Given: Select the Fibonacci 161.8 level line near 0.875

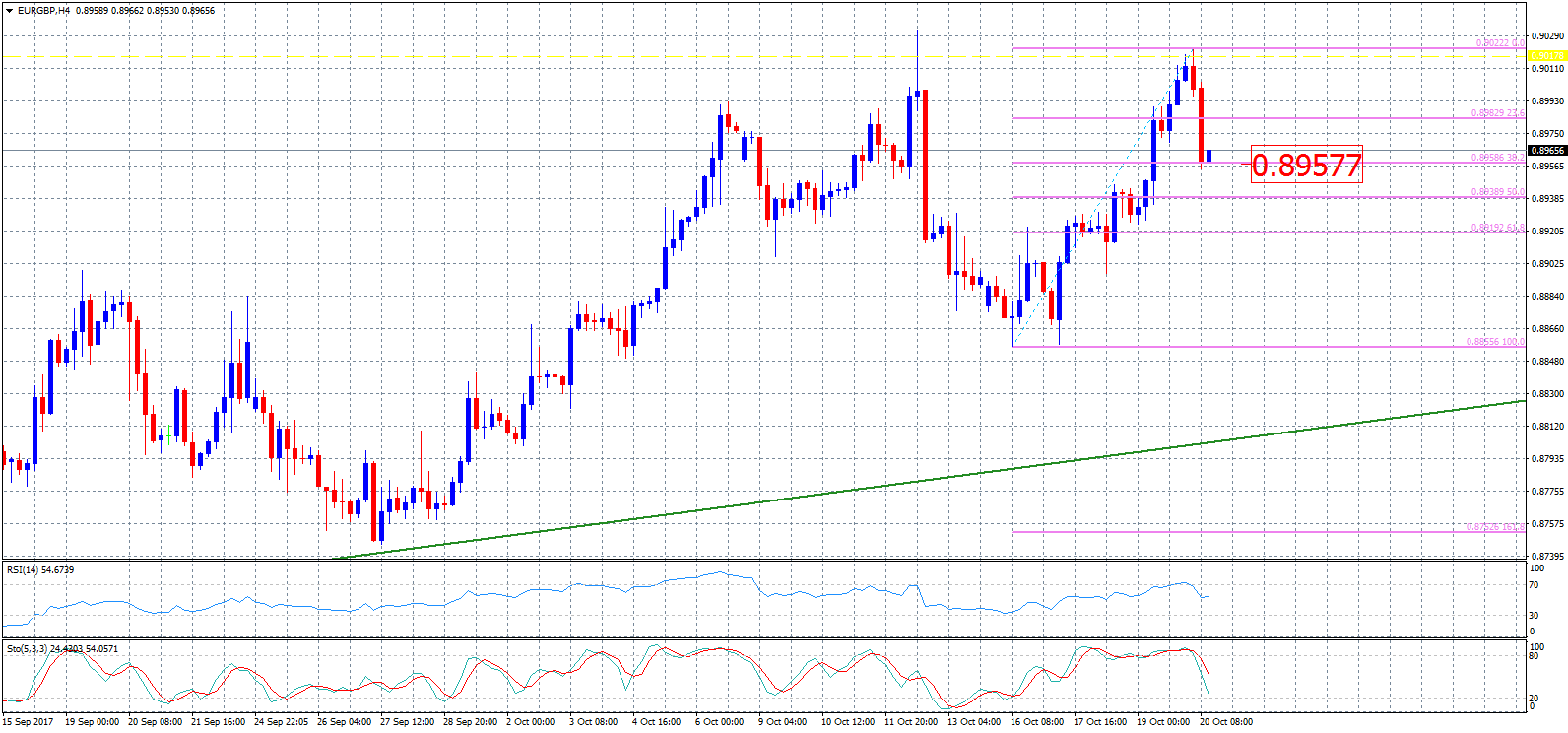Looking at the screenshot, I should [x=1231, y=532].
